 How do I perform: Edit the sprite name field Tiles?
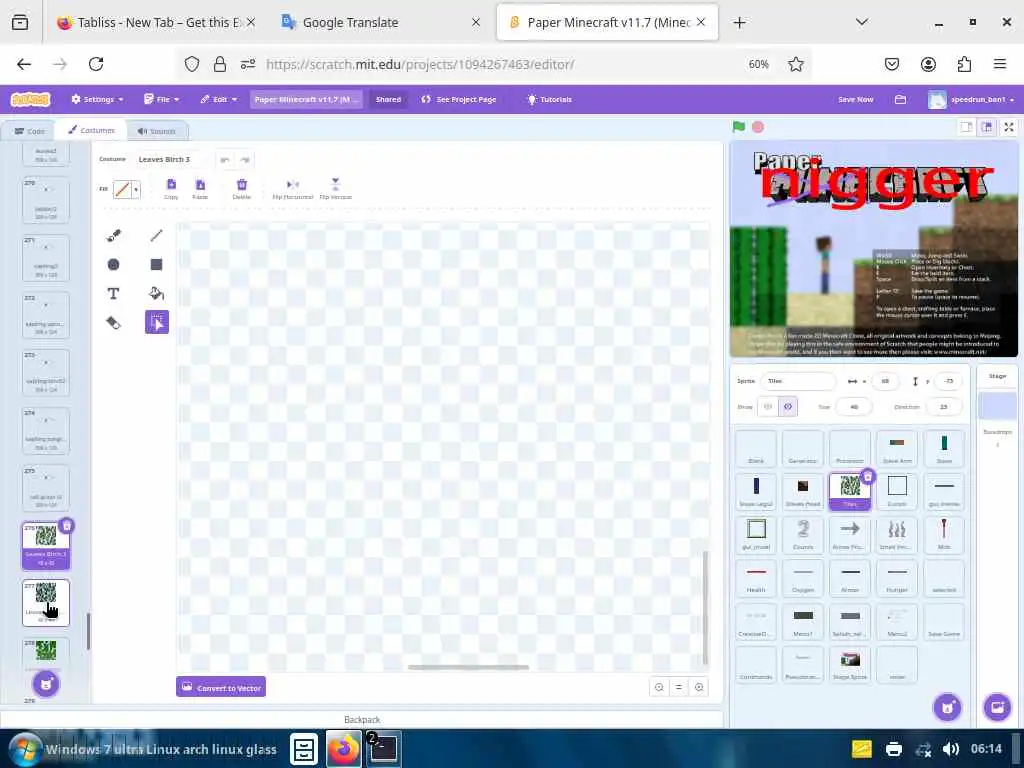[x=798, y=381]
